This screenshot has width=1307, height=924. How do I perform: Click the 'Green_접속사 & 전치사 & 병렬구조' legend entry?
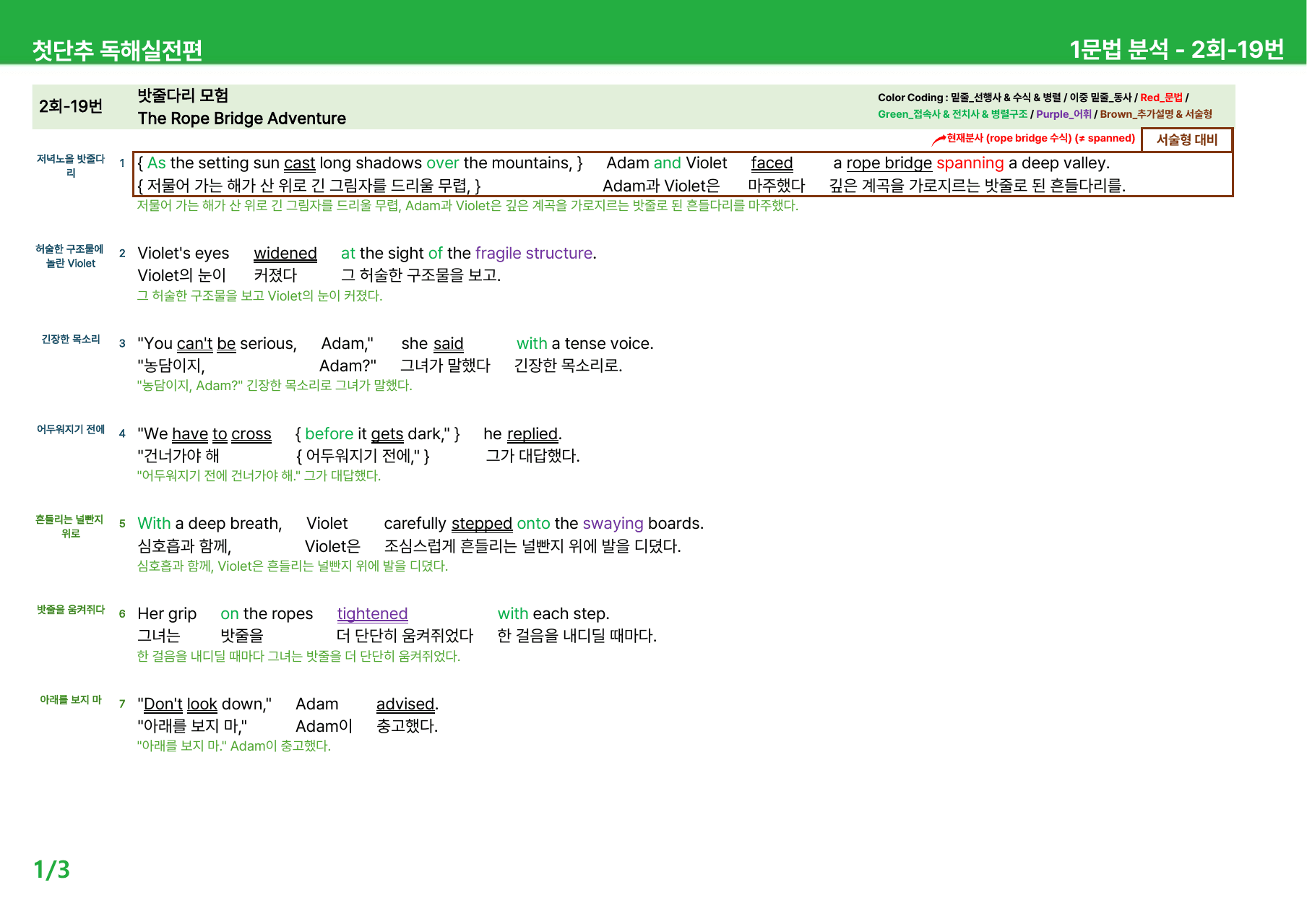pos(952,114)
